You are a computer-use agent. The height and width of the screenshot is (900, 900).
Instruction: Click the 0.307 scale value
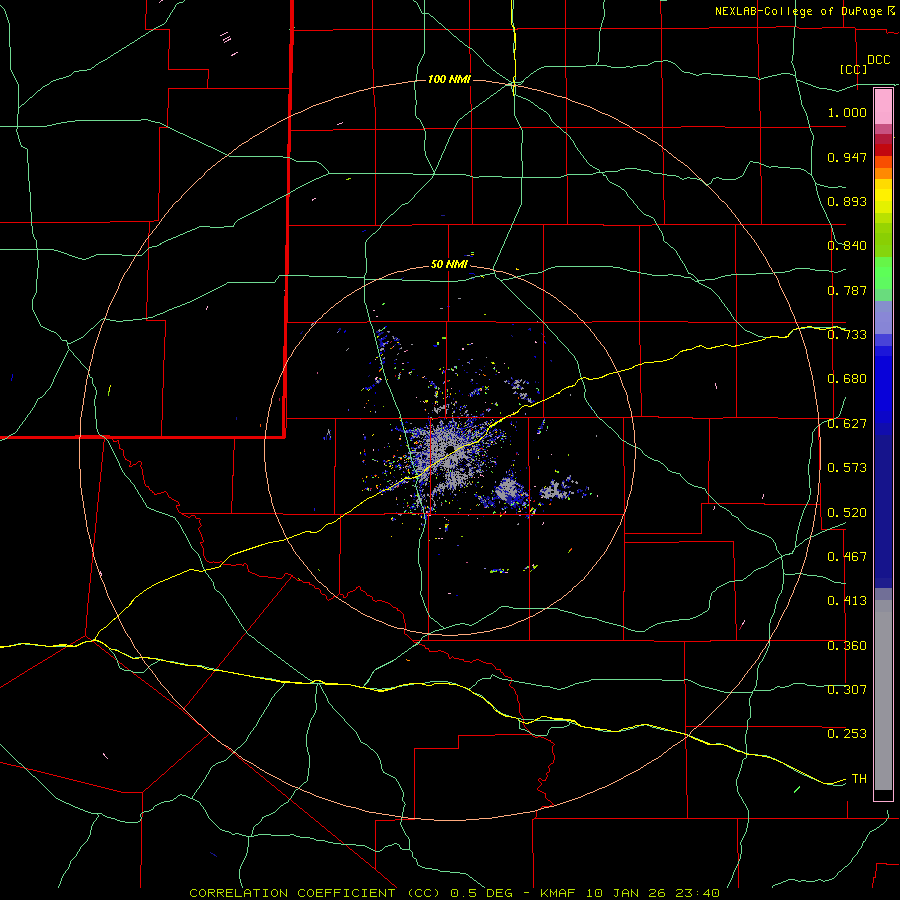[847, 690]
